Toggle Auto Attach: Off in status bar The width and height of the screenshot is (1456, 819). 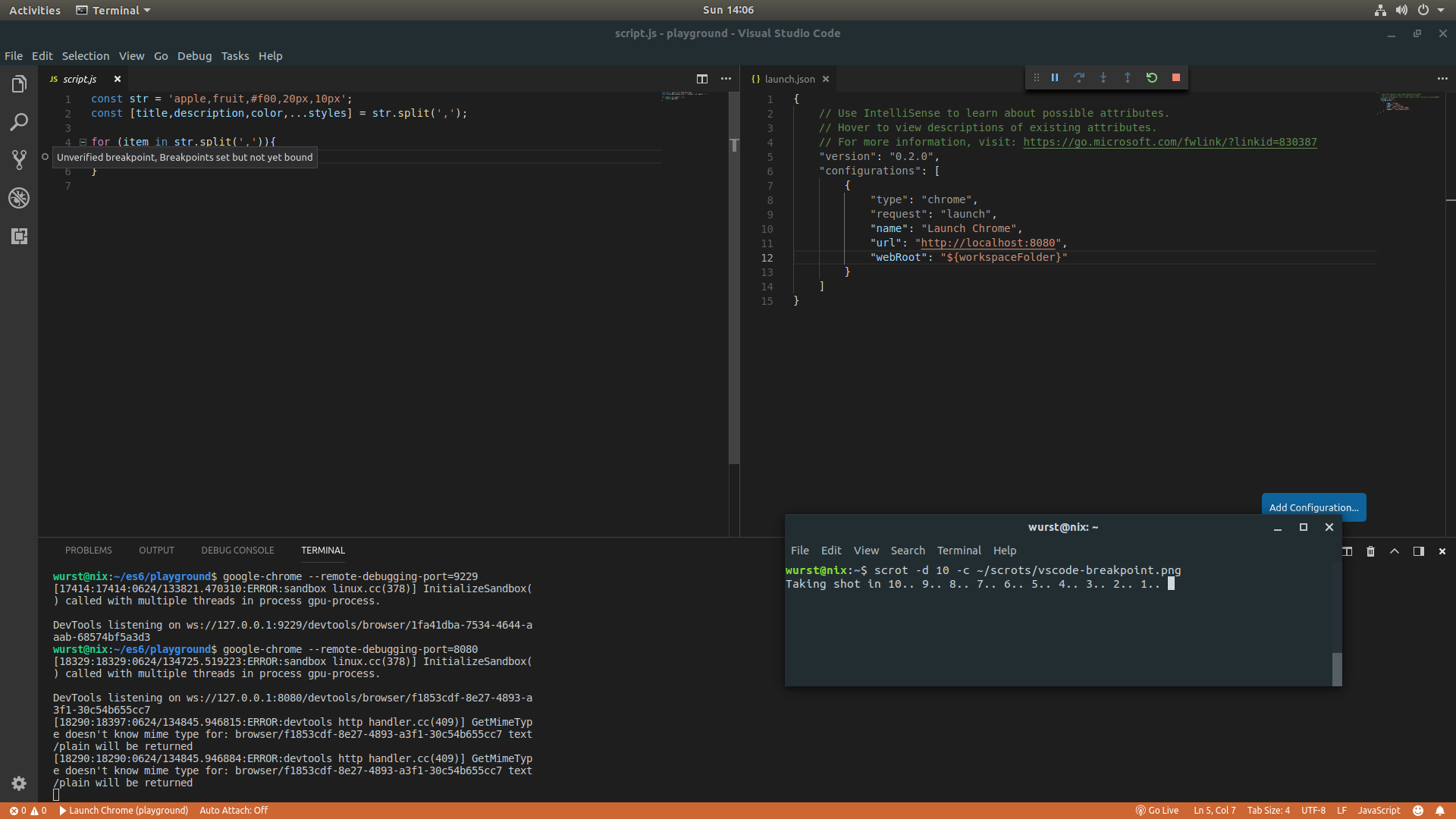234,811
